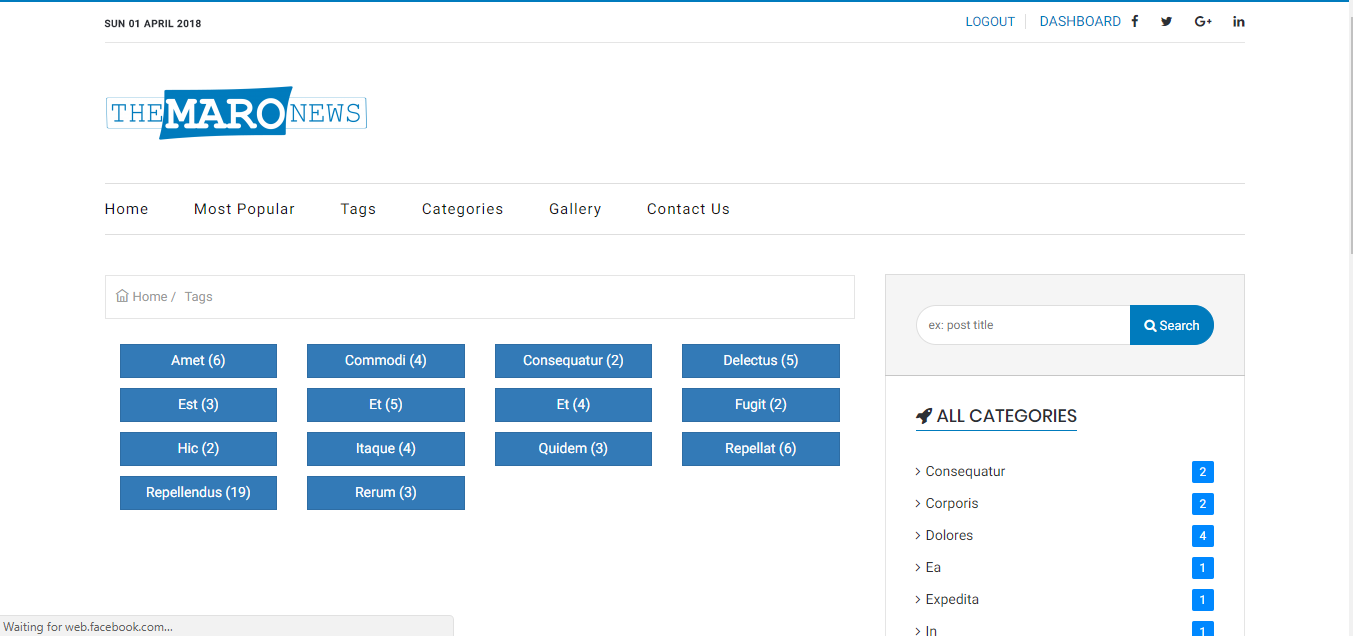Go to the Home menu item
This screenshot has width=1353, height=636.
127,209
